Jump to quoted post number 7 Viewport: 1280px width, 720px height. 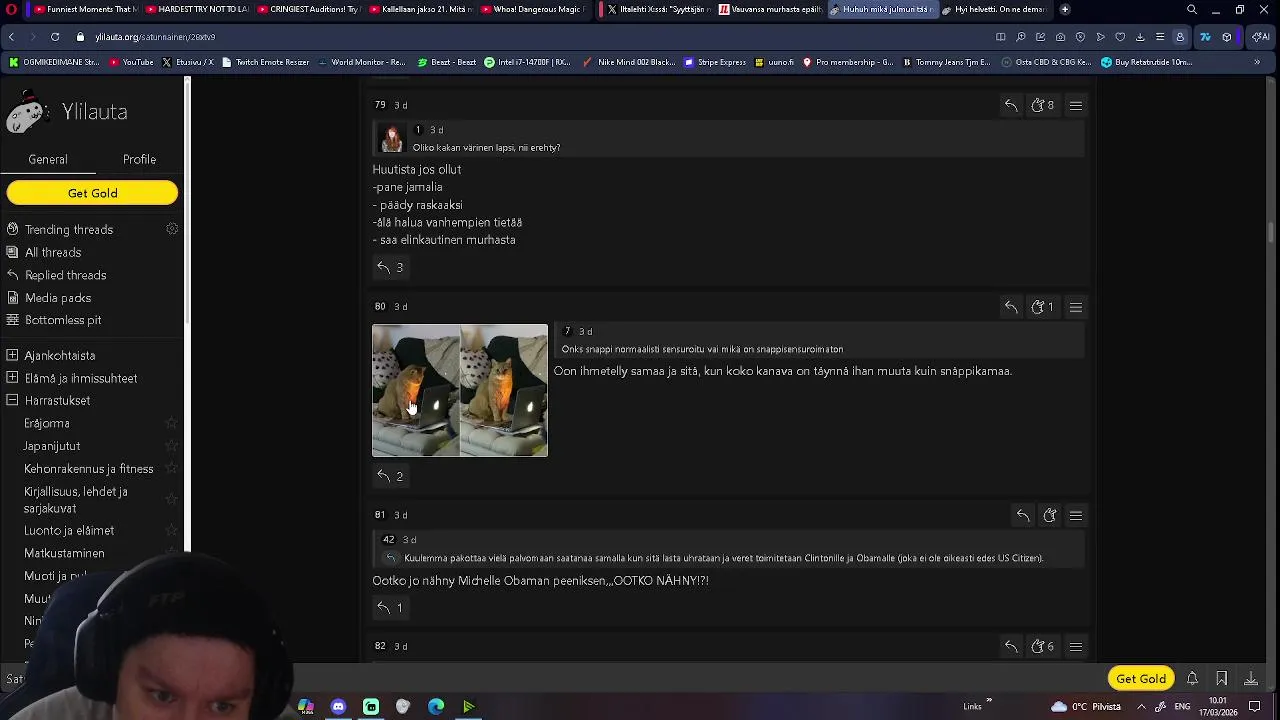coord(567,331)
